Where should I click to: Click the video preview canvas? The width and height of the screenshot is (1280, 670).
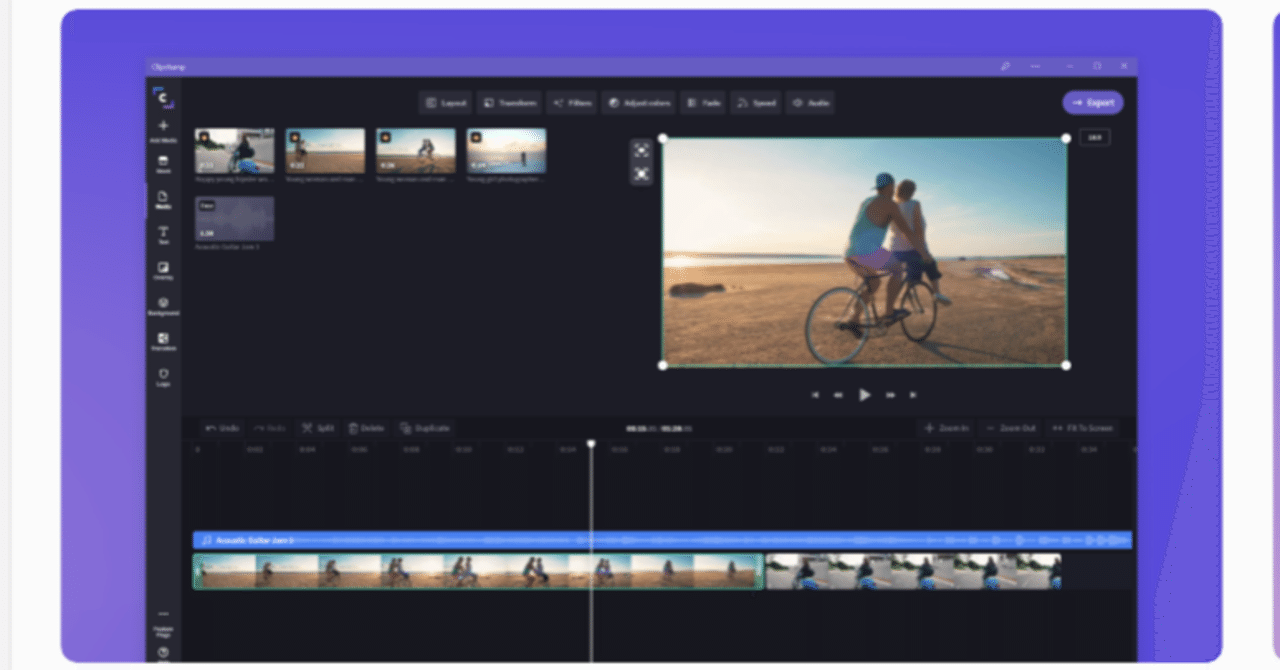pyautogui.click(x=864, y=252)
